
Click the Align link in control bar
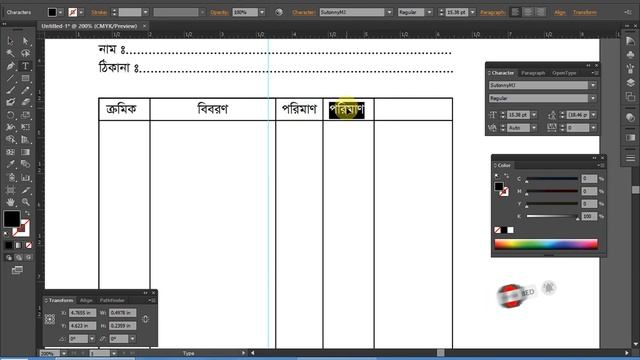[x=560, y=12]
